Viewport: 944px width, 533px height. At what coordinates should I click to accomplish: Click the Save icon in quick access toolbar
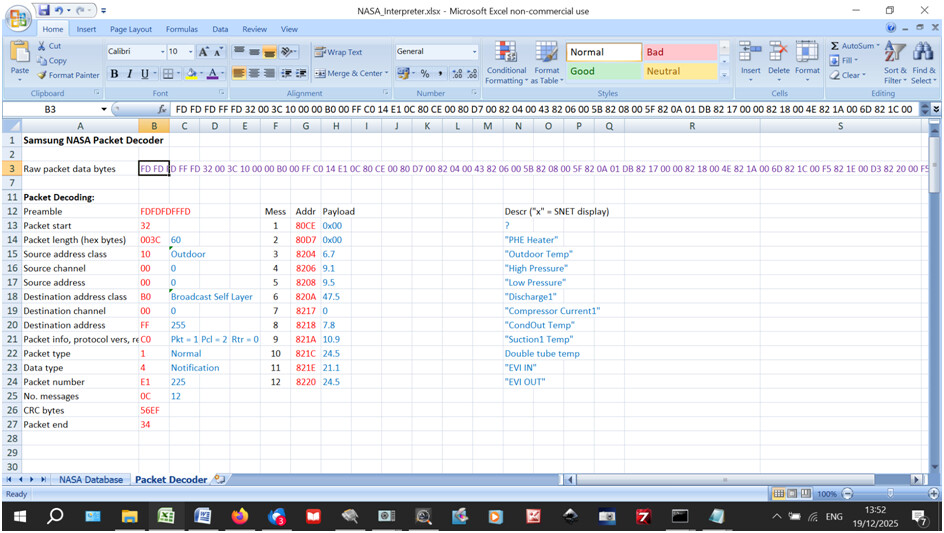(43, 10)
